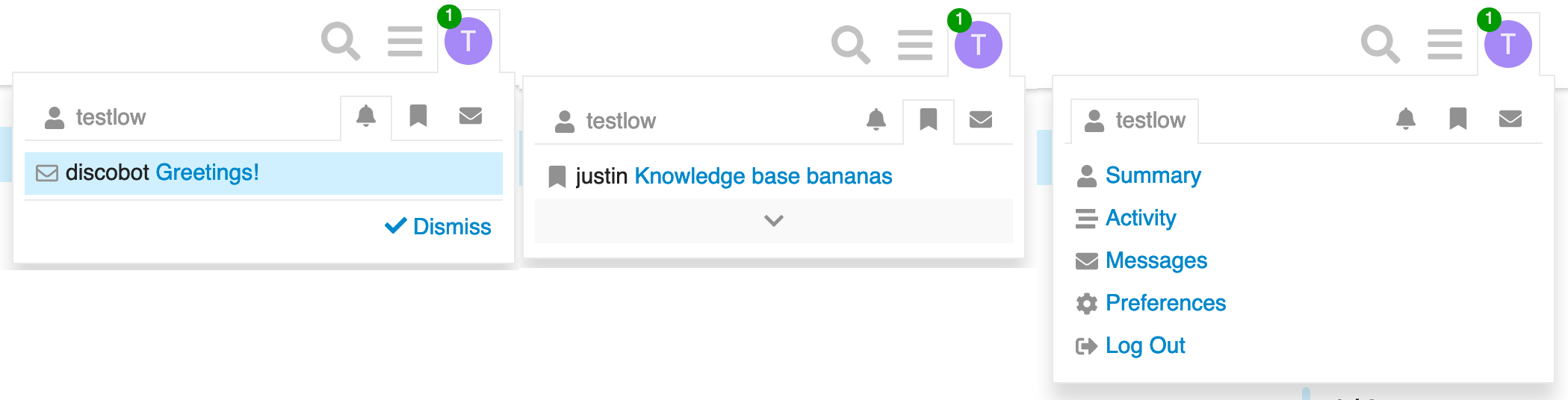Open the hamburger menu above the bookmarks panel

click(915, 45)
